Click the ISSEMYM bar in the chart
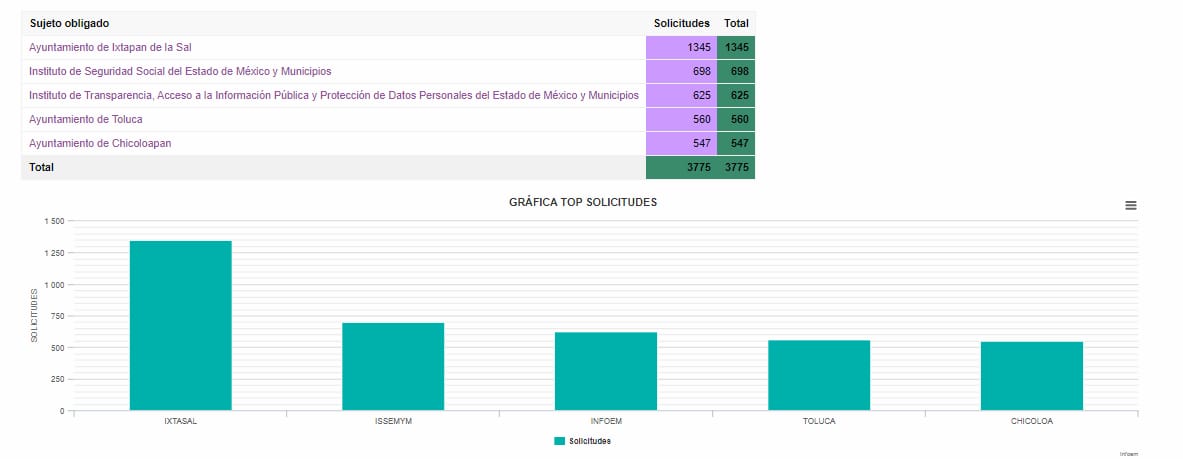Screen dimensions: 1183x459 [x=393, y=366]
